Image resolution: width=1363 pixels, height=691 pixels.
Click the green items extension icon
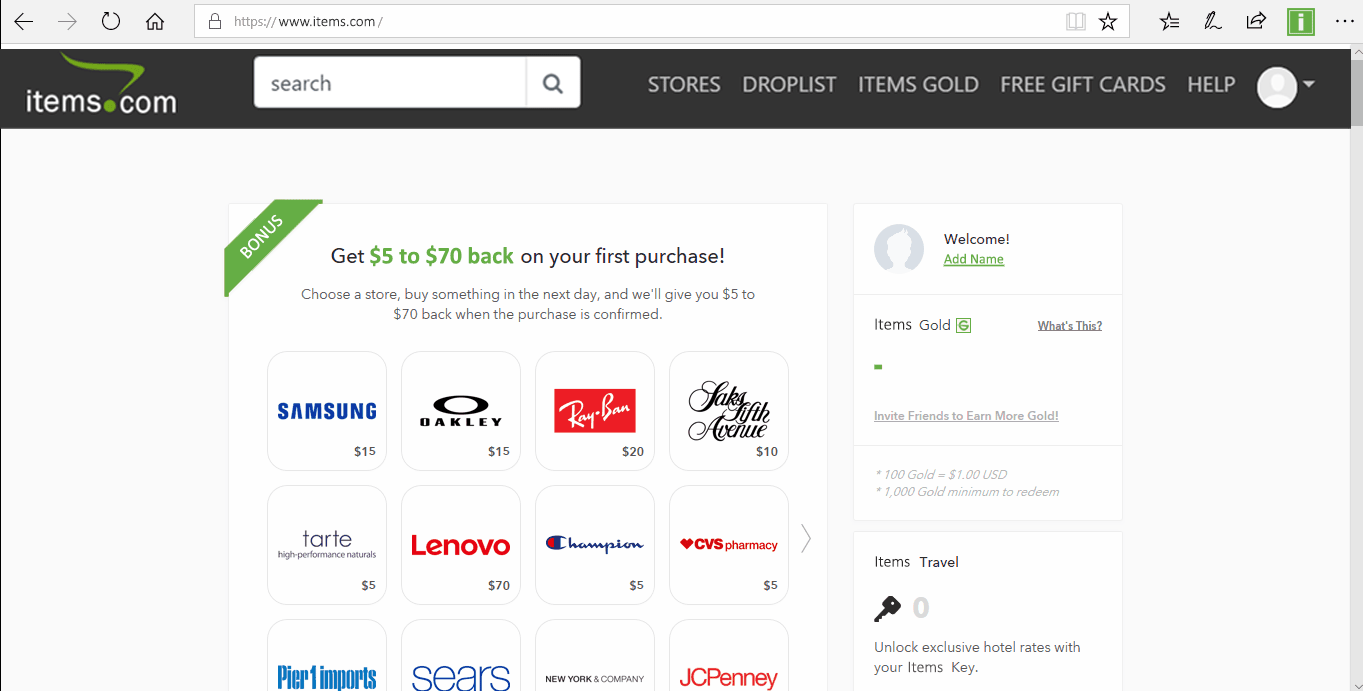point(1301,21)
